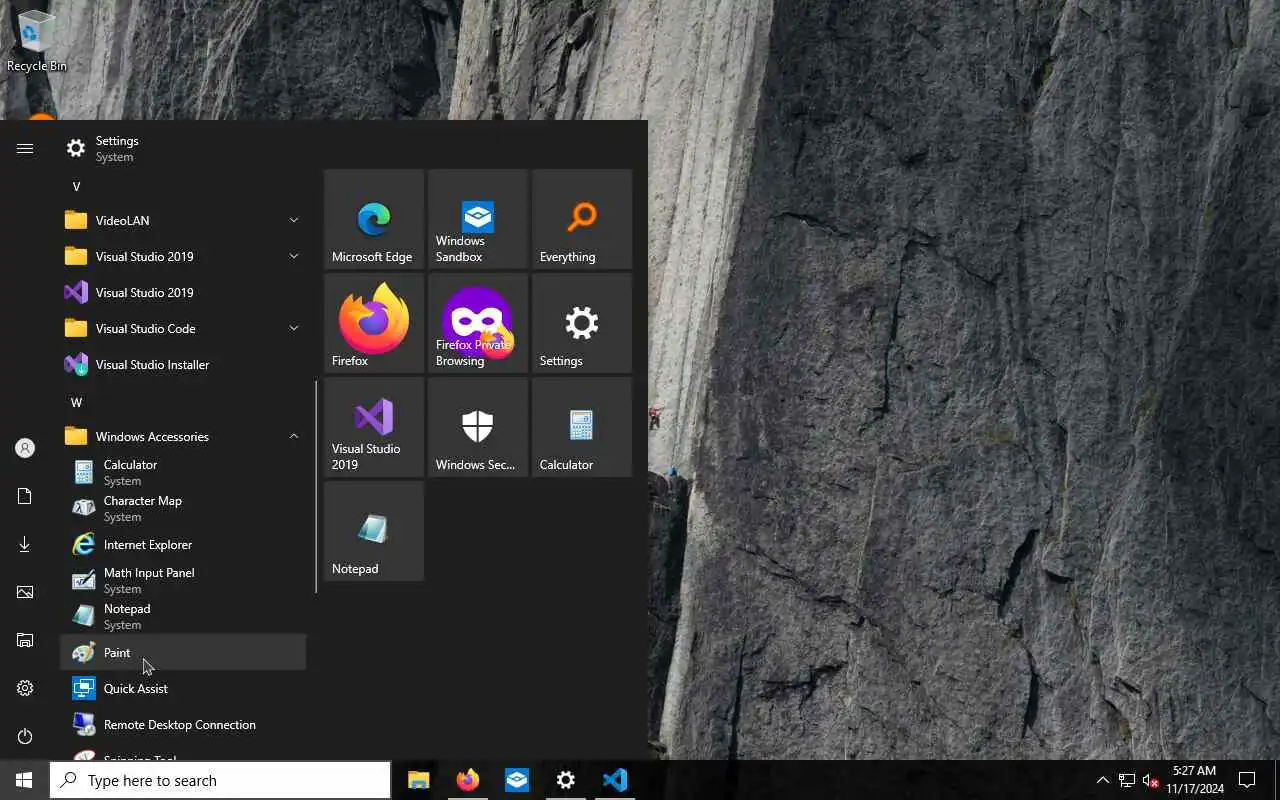Open Firefox Private Browsing tile
The image size is (1280, 800).
477,323
